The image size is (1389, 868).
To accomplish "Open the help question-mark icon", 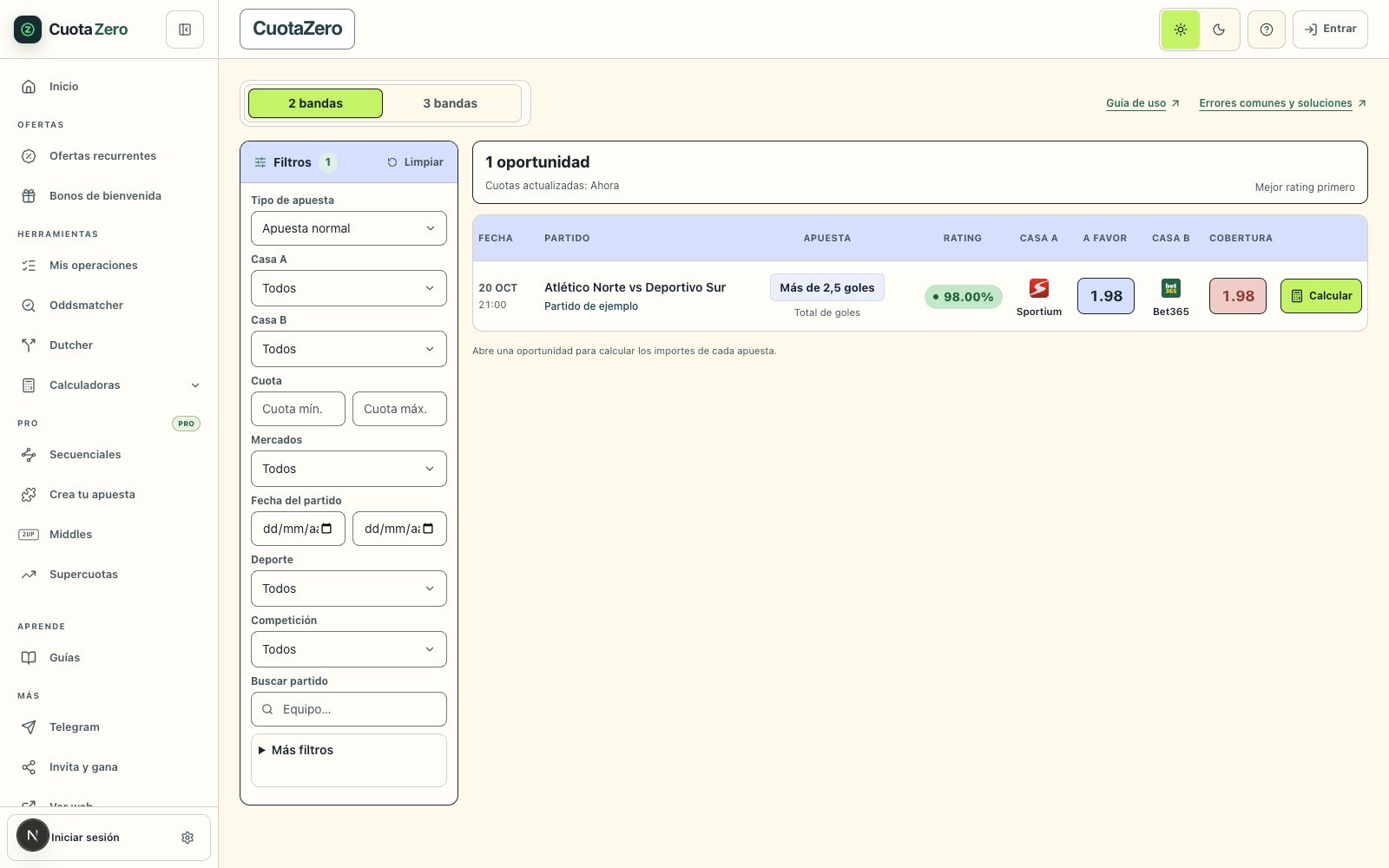I will pyautogui.click(x=1267, y=30).
